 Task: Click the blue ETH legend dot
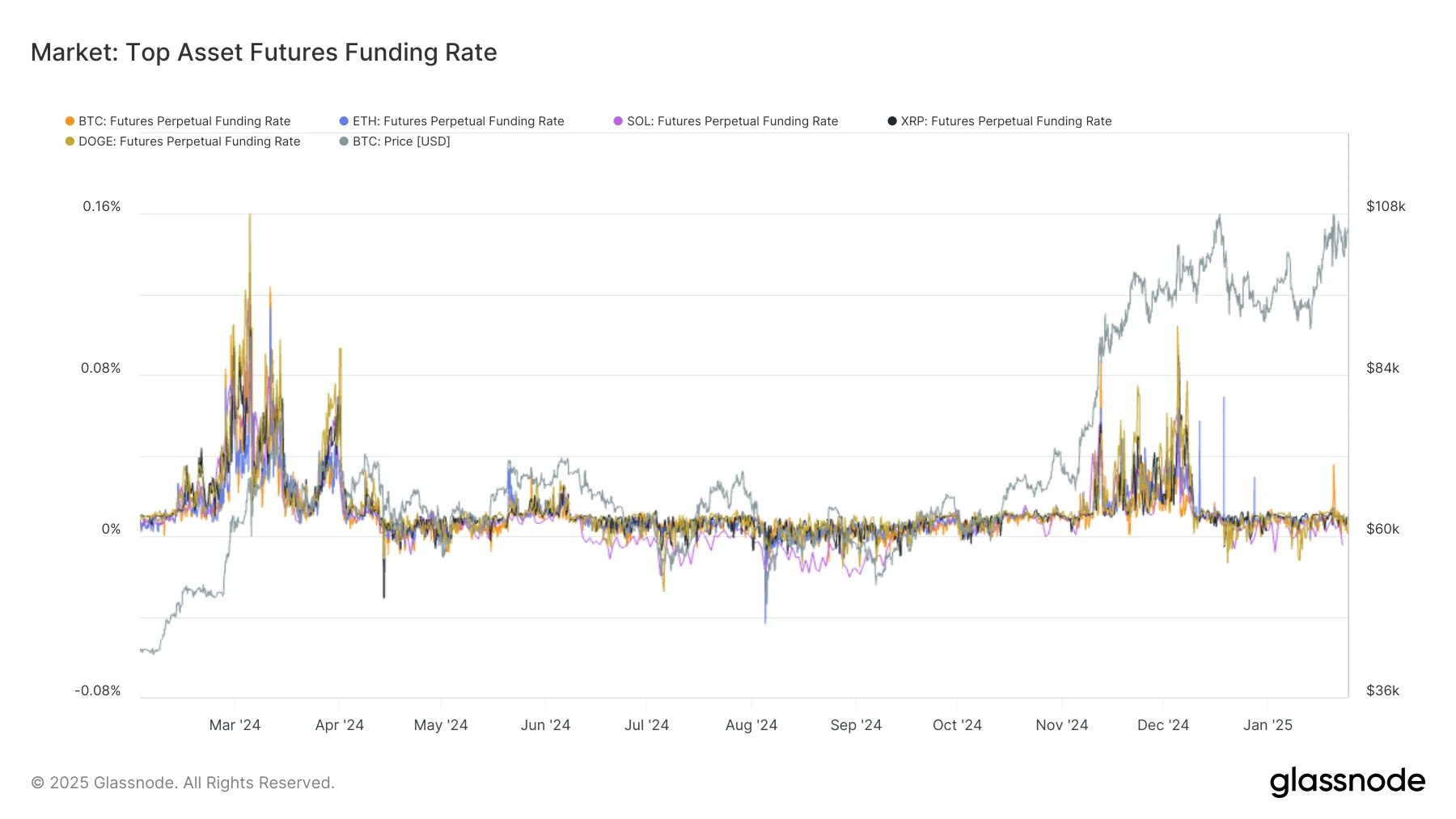(345, 121)
